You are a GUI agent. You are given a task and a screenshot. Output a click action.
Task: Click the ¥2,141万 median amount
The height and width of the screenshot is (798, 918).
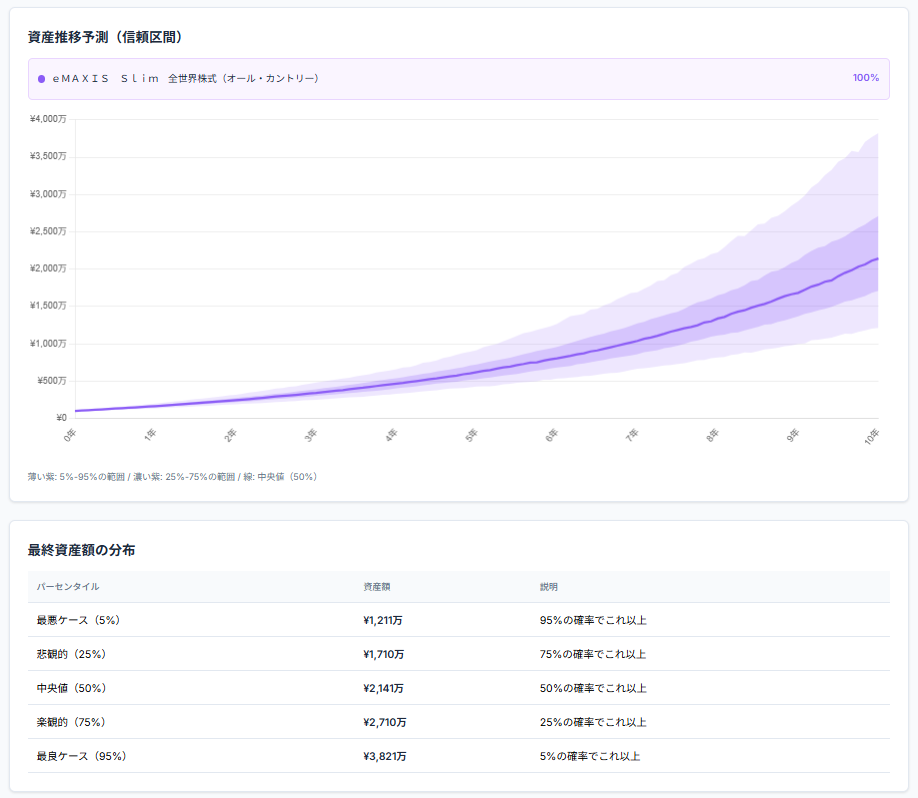384,688
